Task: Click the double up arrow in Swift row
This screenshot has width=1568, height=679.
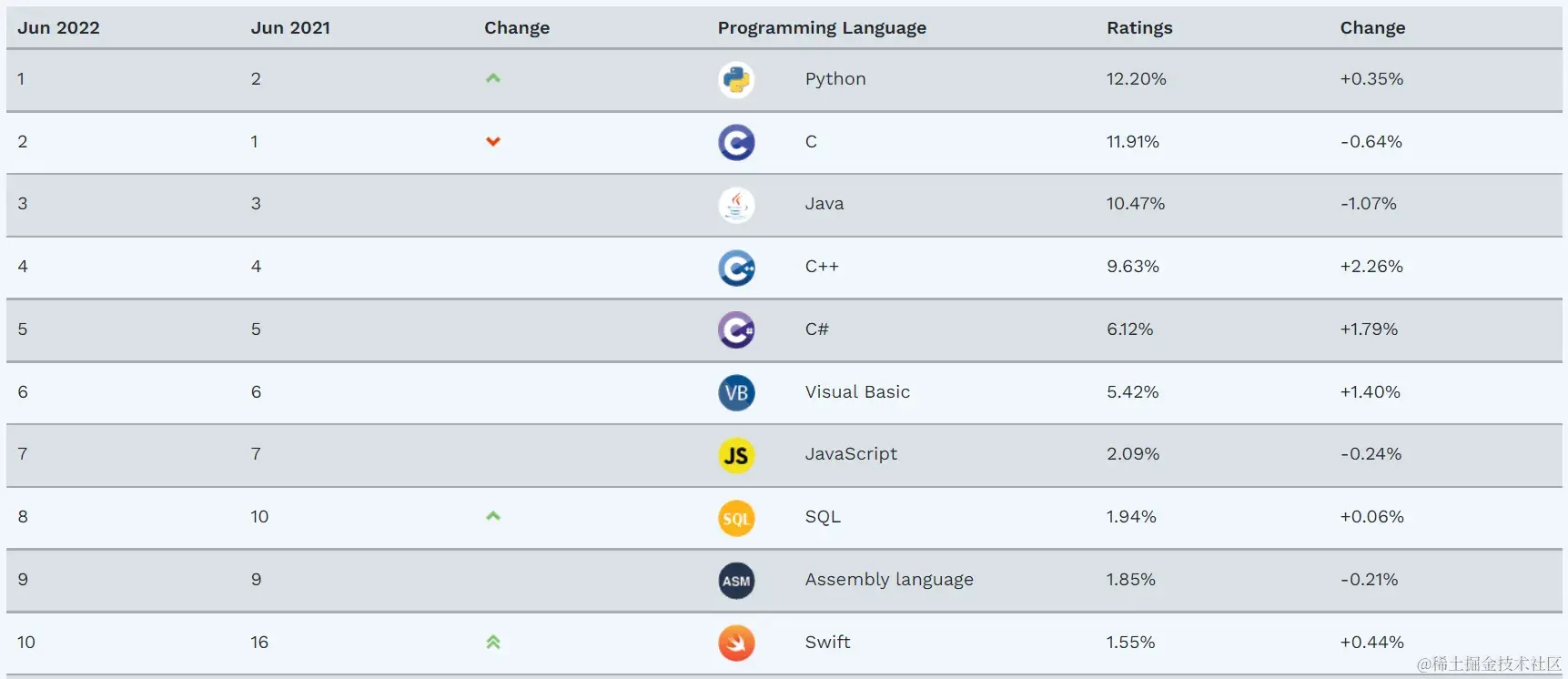Action: [493, 642]
